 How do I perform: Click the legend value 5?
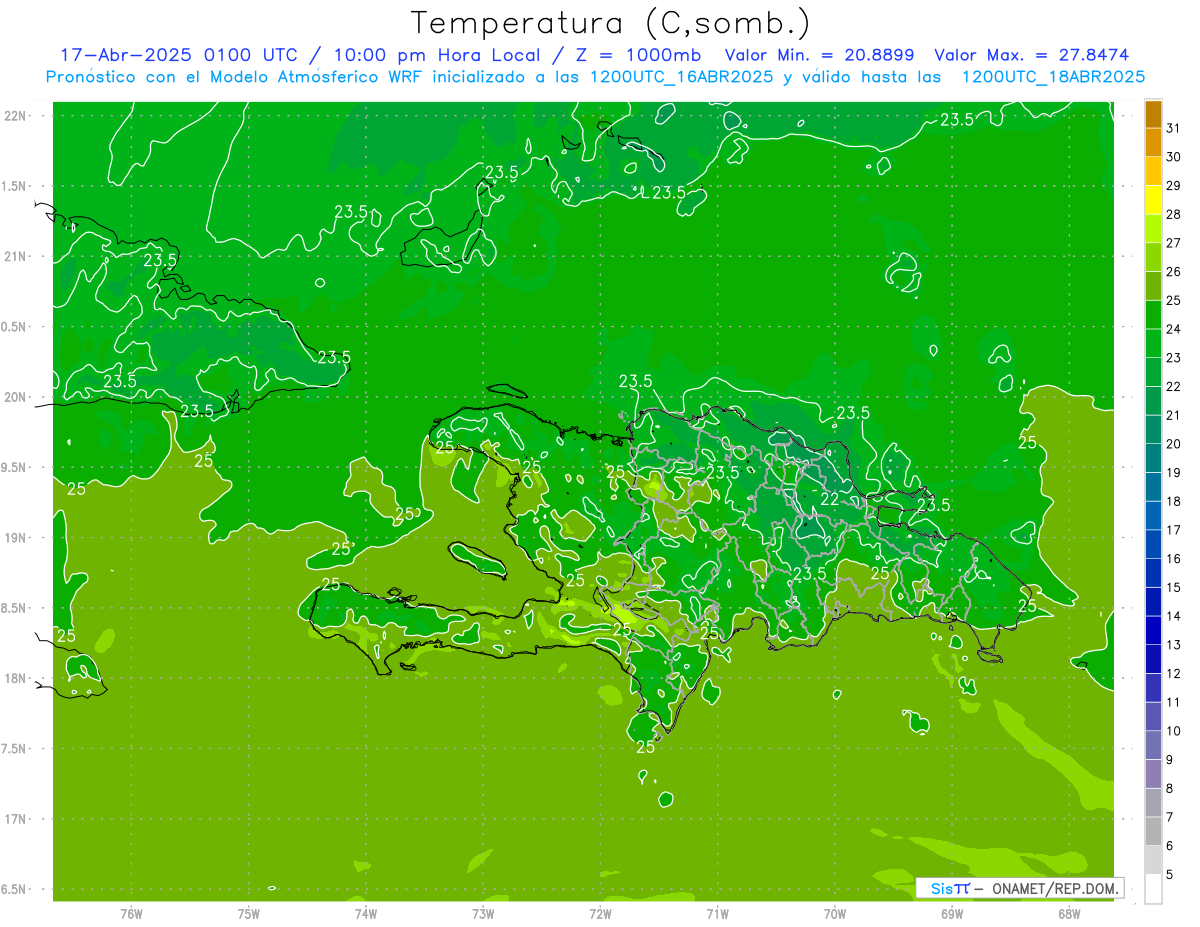[1170, 875]
